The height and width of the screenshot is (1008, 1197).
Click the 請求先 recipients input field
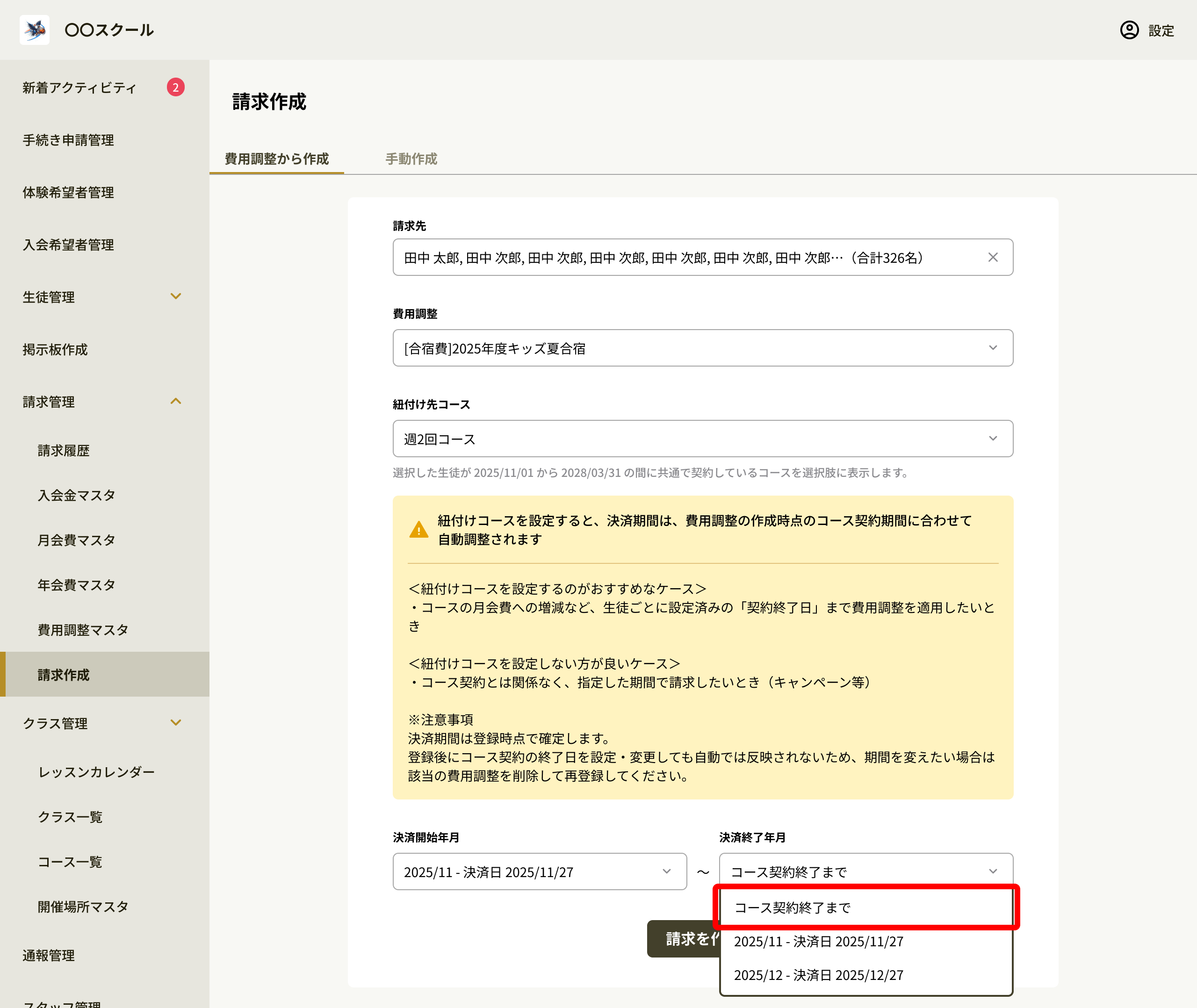pyautogui.click(x=703, y=257)
